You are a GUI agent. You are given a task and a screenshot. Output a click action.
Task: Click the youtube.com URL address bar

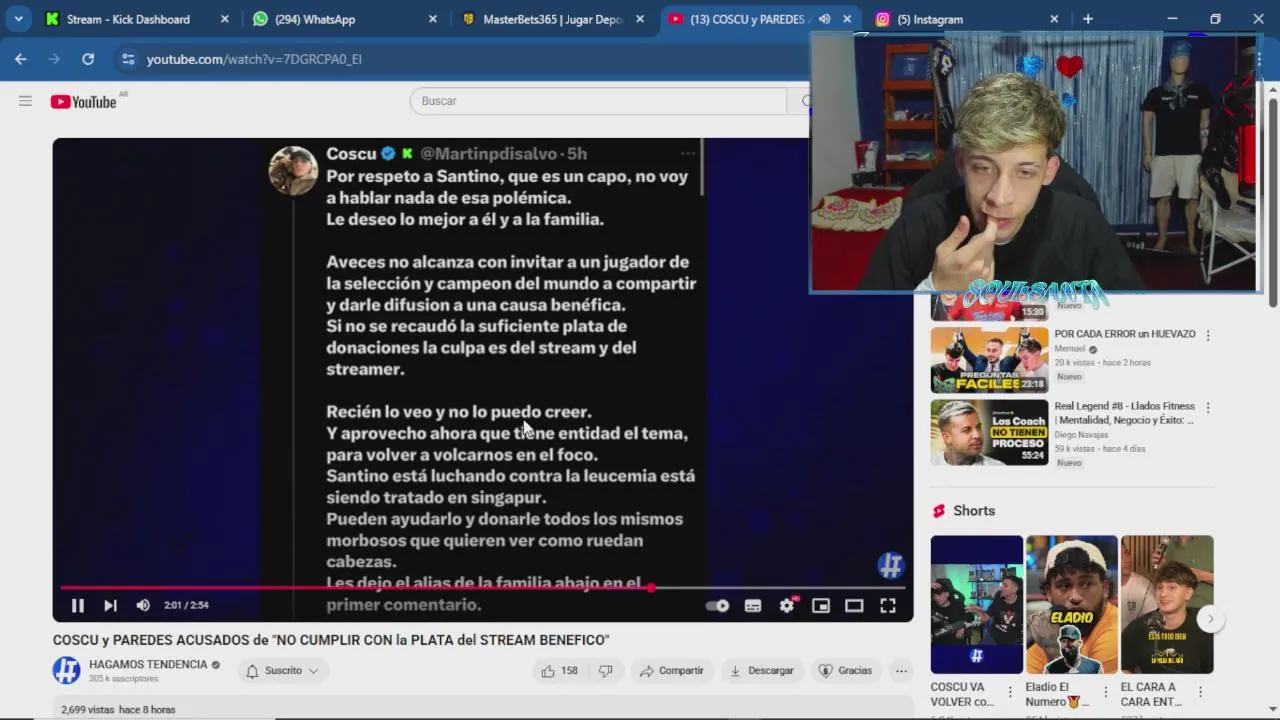[254, 59]
